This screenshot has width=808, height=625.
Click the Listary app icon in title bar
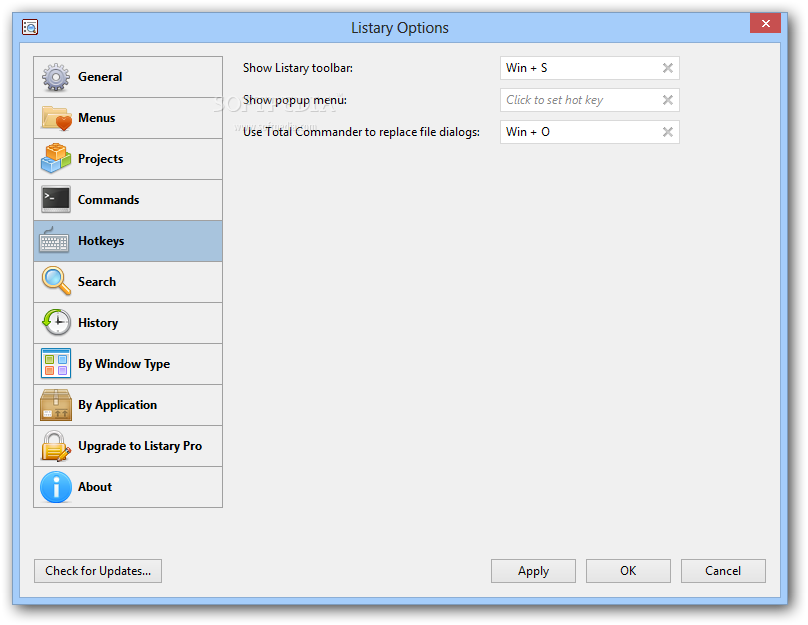point(30,27)
